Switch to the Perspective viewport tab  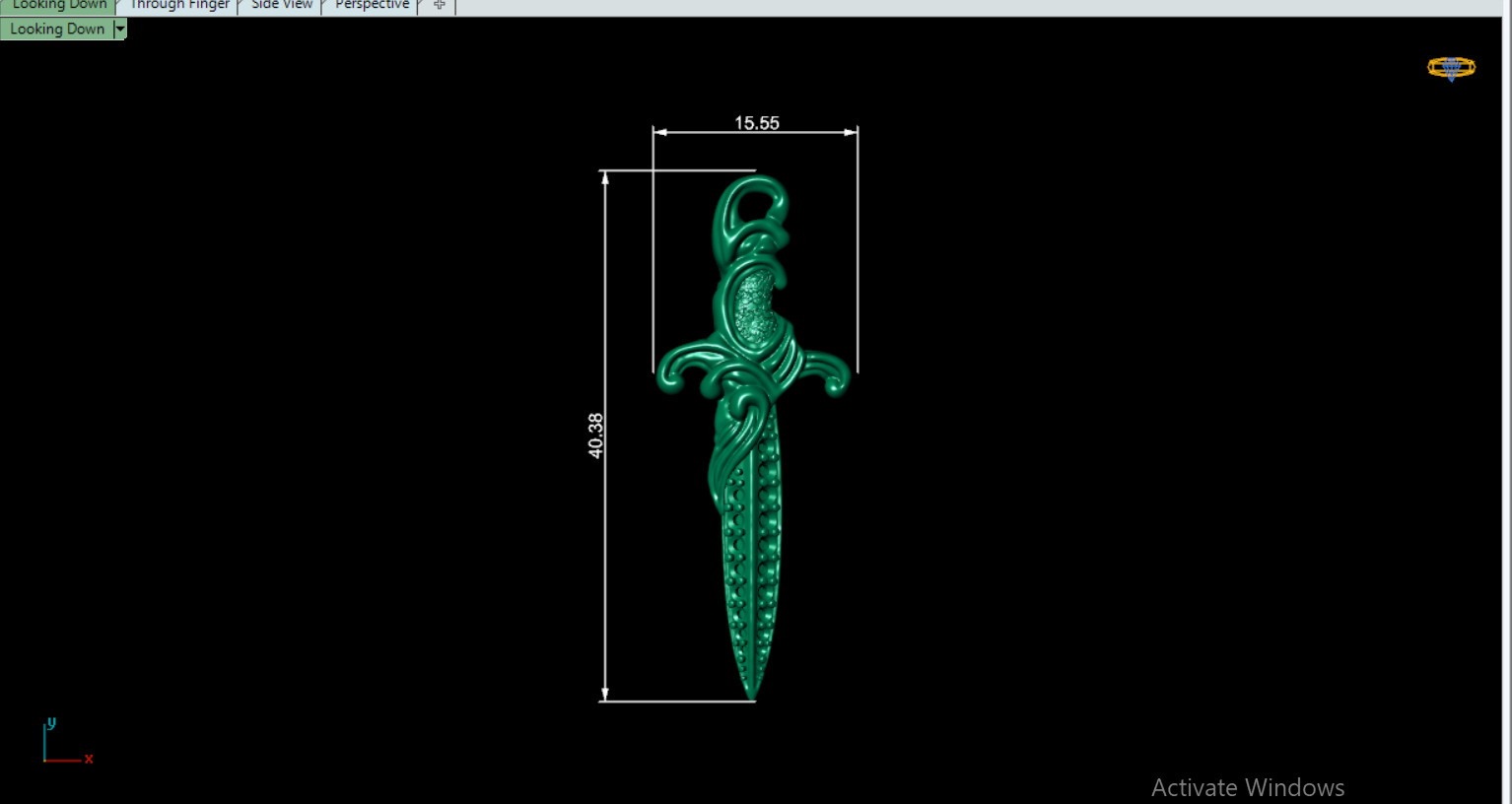click(372, 6)
